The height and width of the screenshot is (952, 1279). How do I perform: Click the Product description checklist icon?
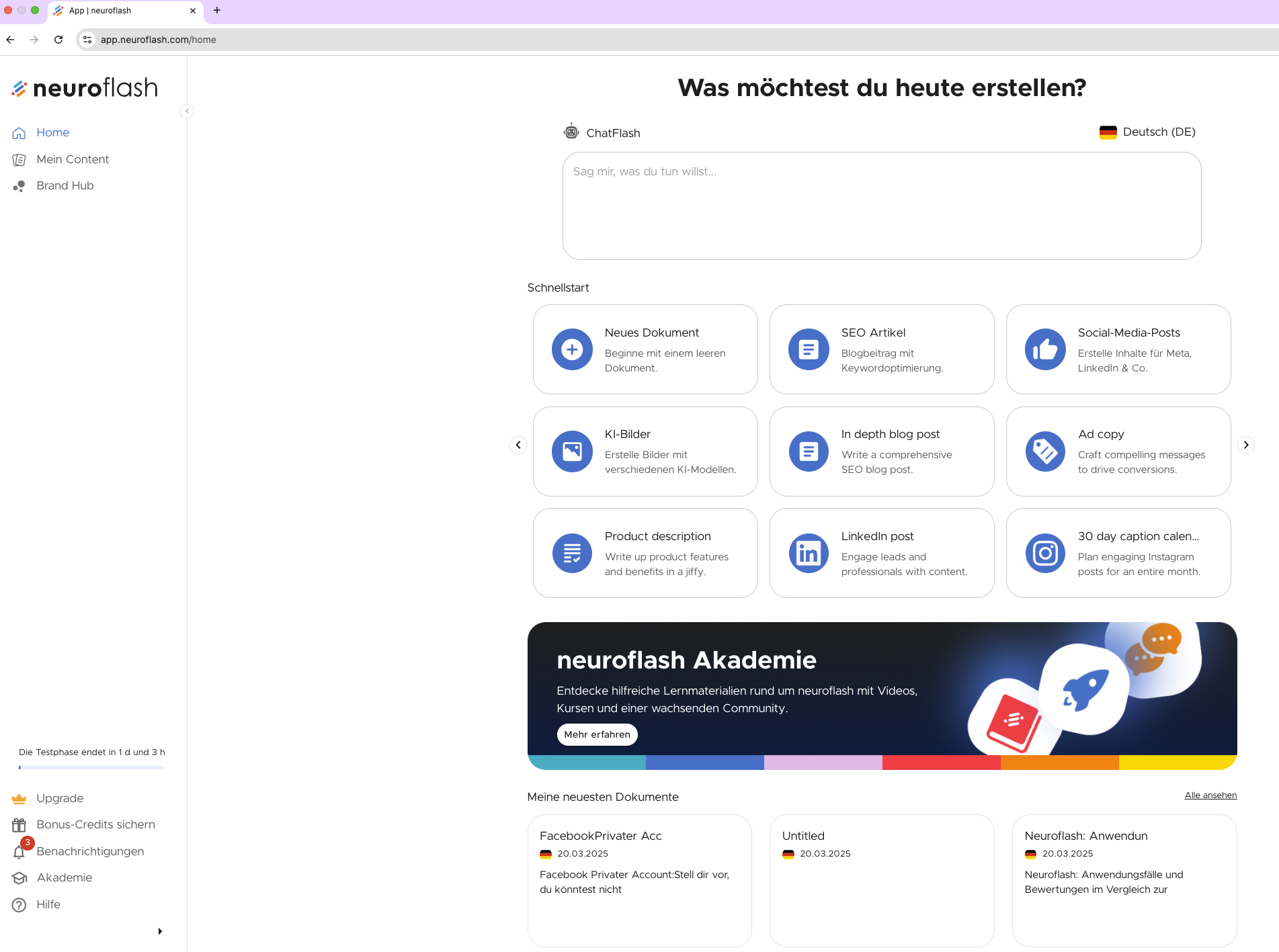(572, 554)
